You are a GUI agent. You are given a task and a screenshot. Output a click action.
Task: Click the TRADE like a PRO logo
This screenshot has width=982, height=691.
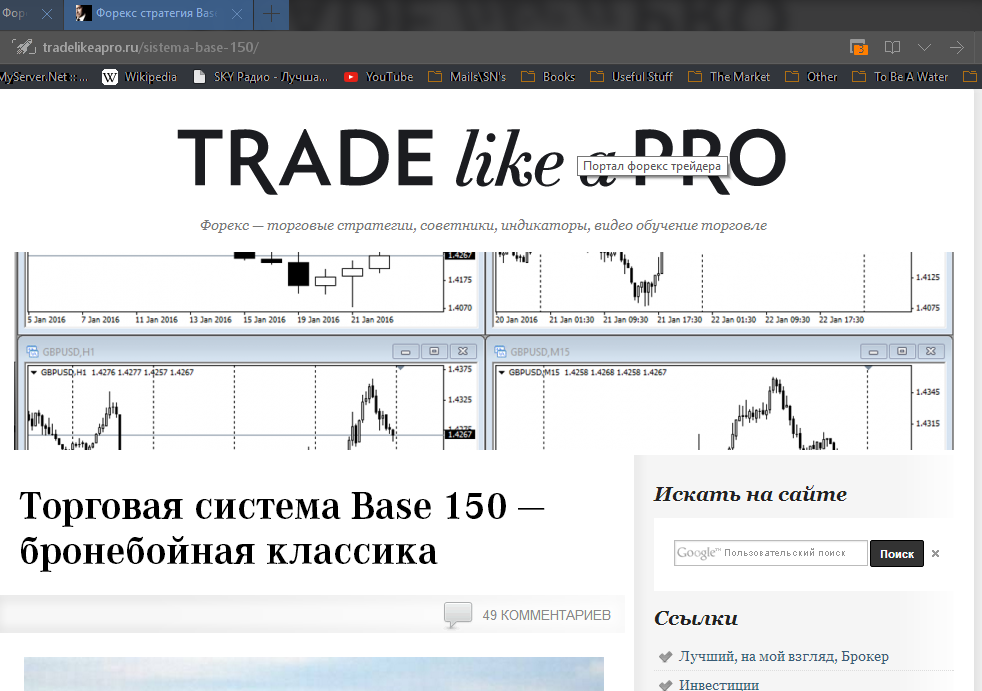pos(482,160)
